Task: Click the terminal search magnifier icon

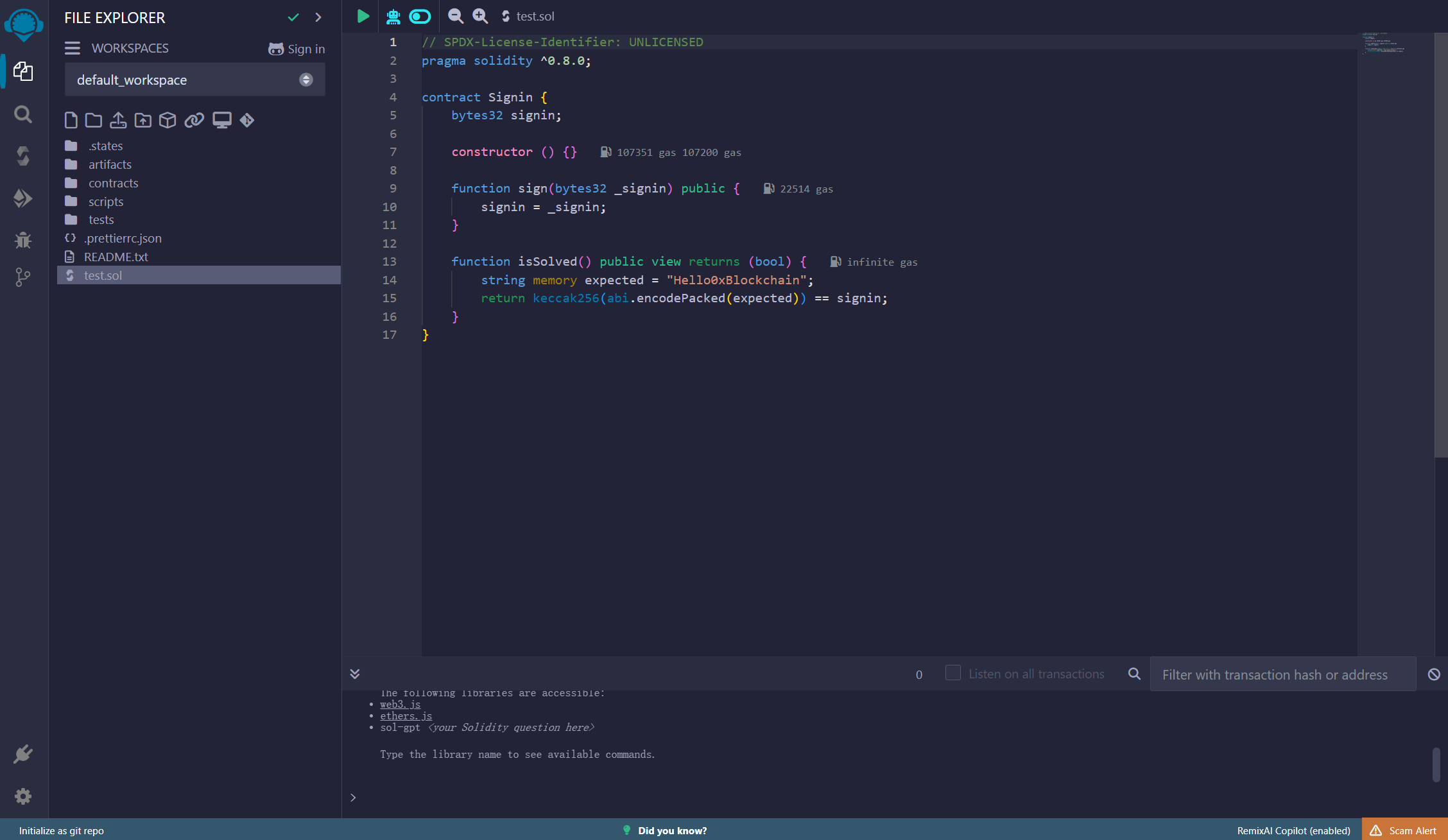Action: [1134, 674]
